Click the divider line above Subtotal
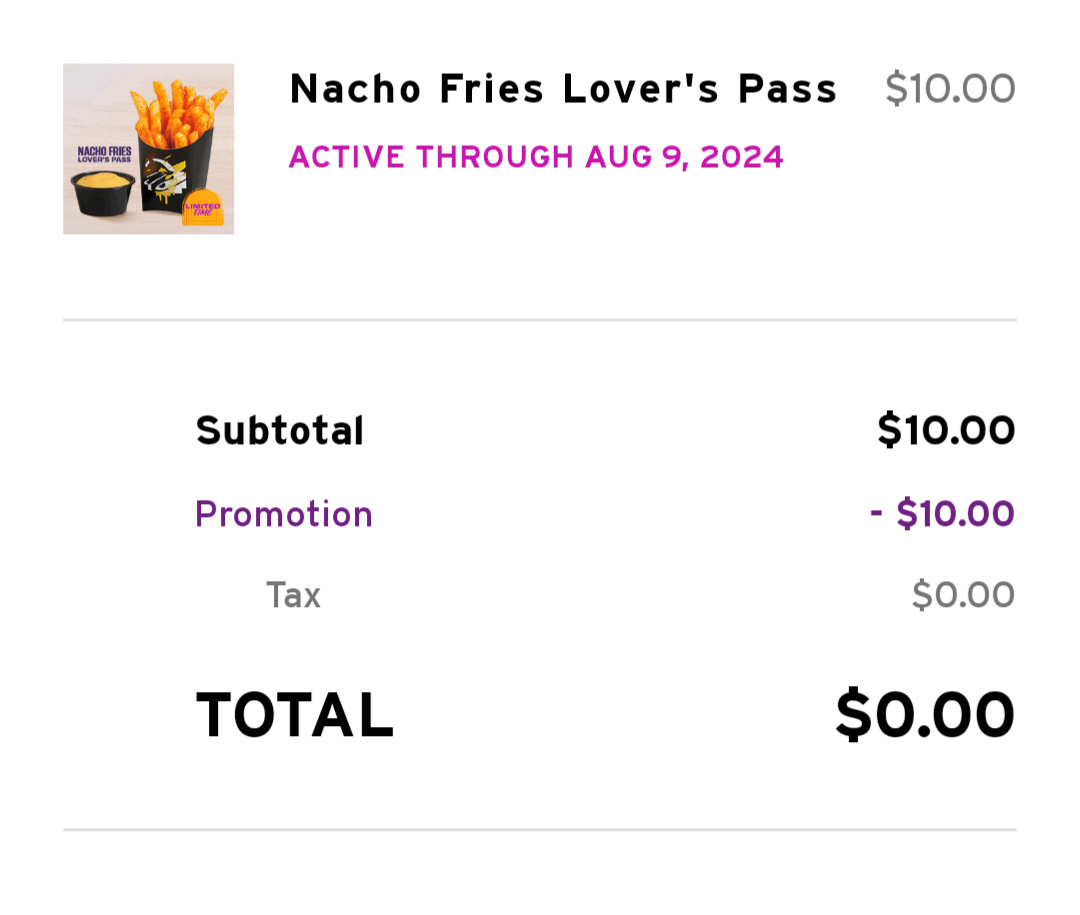This screenshot has height=915, width=1080. (x=540, y=320)
